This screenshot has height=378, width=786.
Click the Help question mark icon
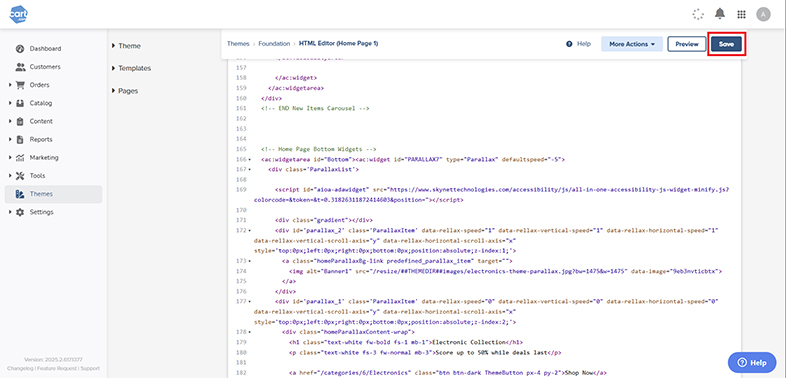[x=569, y=44]
